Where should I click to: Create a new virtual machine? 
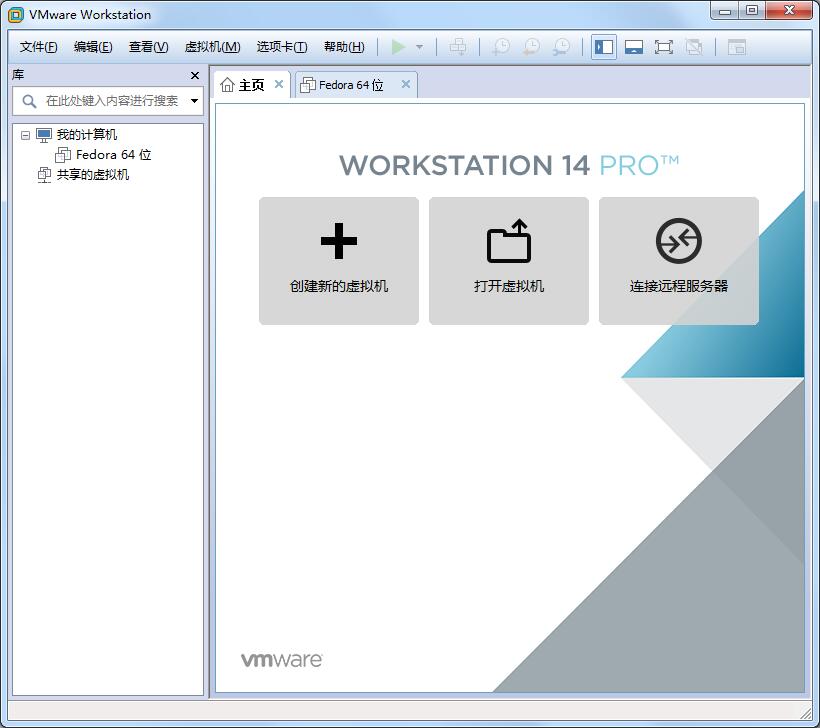[339, 260]
